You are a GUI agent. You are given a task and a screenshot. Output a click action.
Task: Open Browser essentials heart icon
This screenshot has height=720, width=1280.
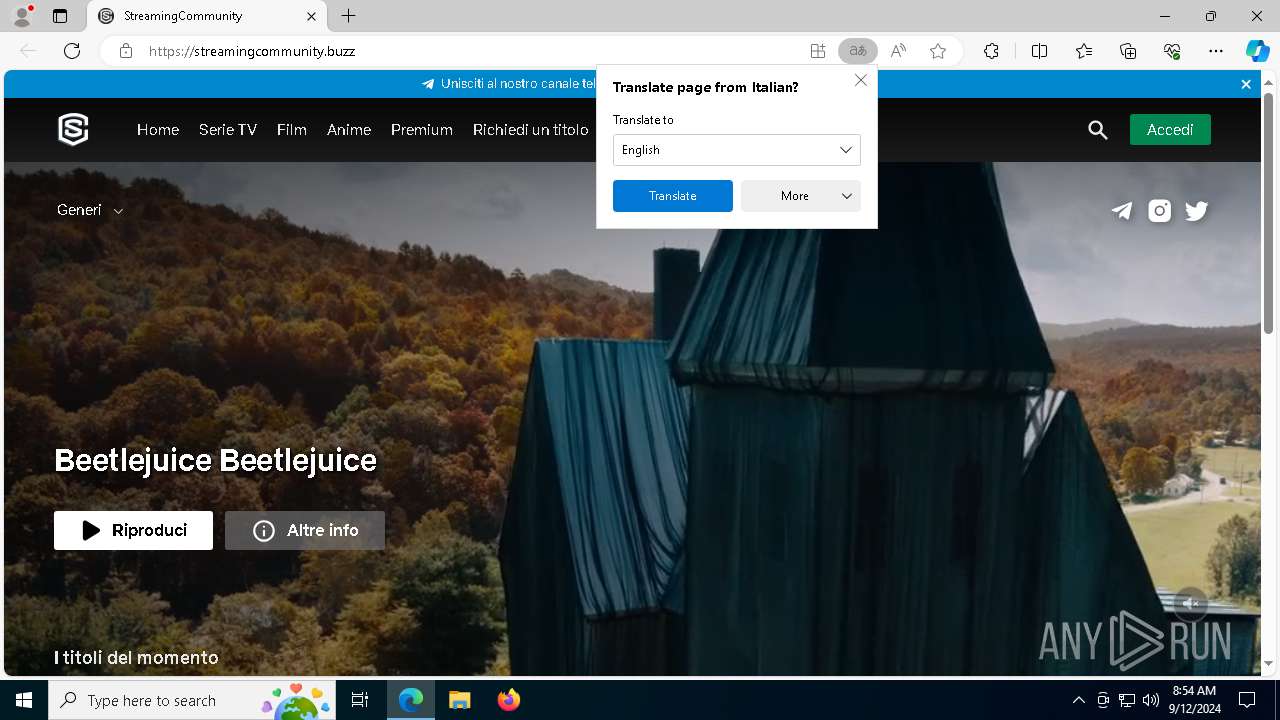pos(1172,51)
